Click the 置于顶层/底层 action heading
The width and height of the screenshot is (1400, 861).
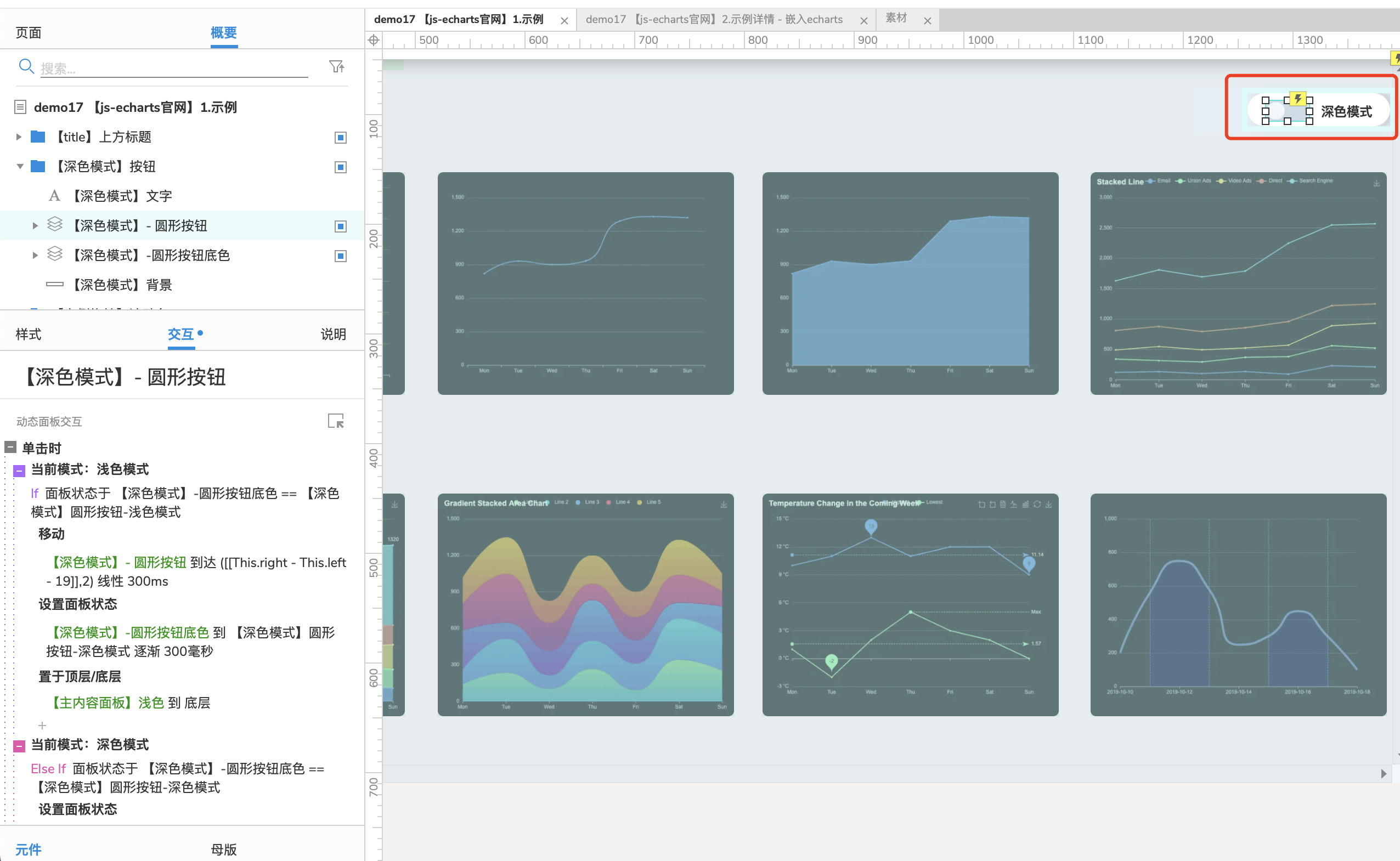(80, 677)
